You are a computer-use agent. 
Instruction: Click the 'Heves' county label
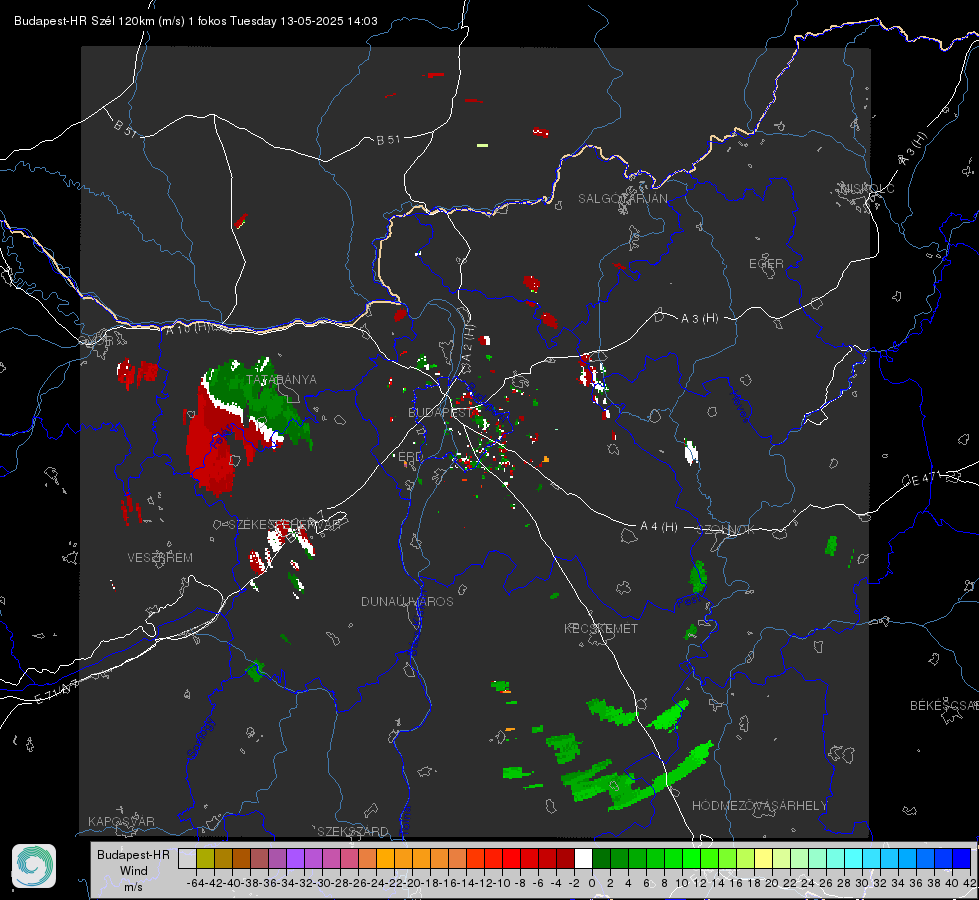pos(739,406)
